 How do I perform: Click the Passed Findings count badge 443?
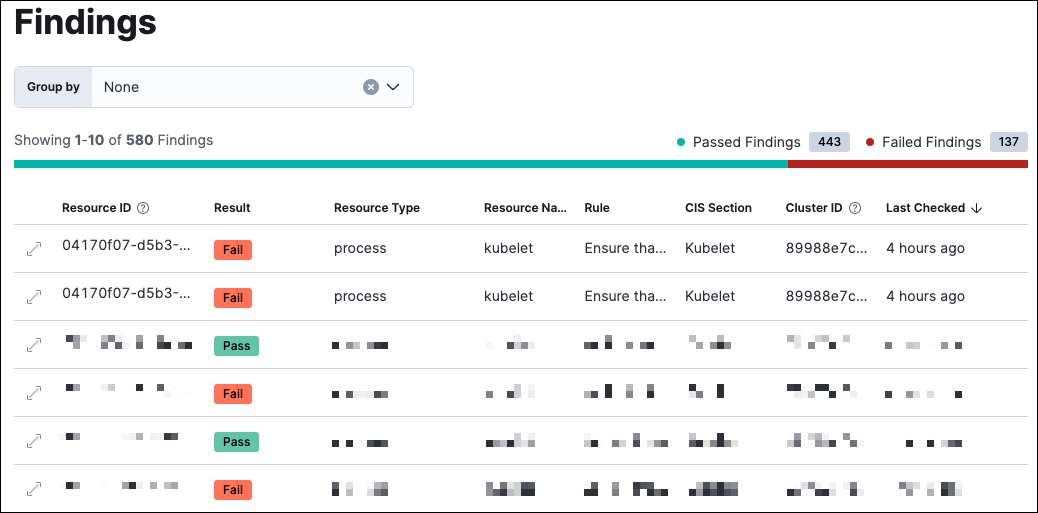pos(829,142)
